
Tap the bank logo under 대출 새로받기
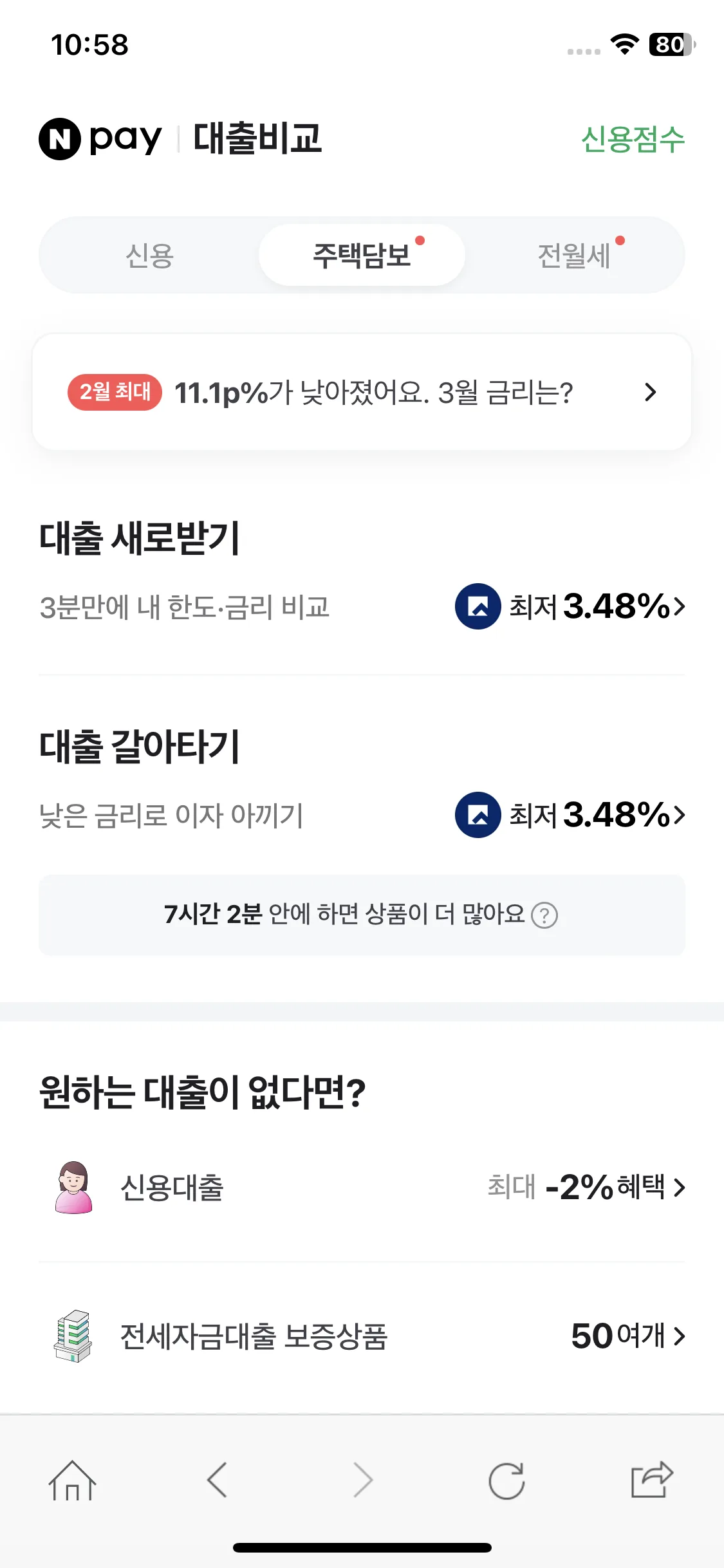point(478,606)
